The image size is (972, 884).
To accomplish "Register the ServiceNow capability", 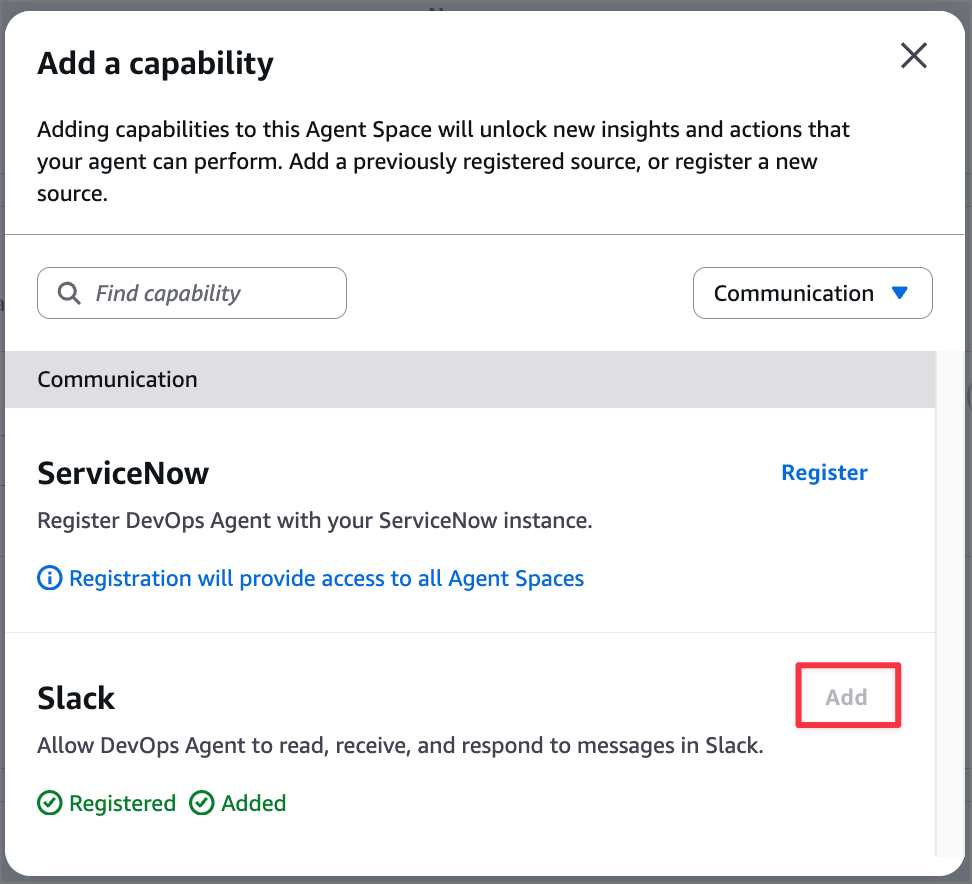I will (x=824, y=472).
